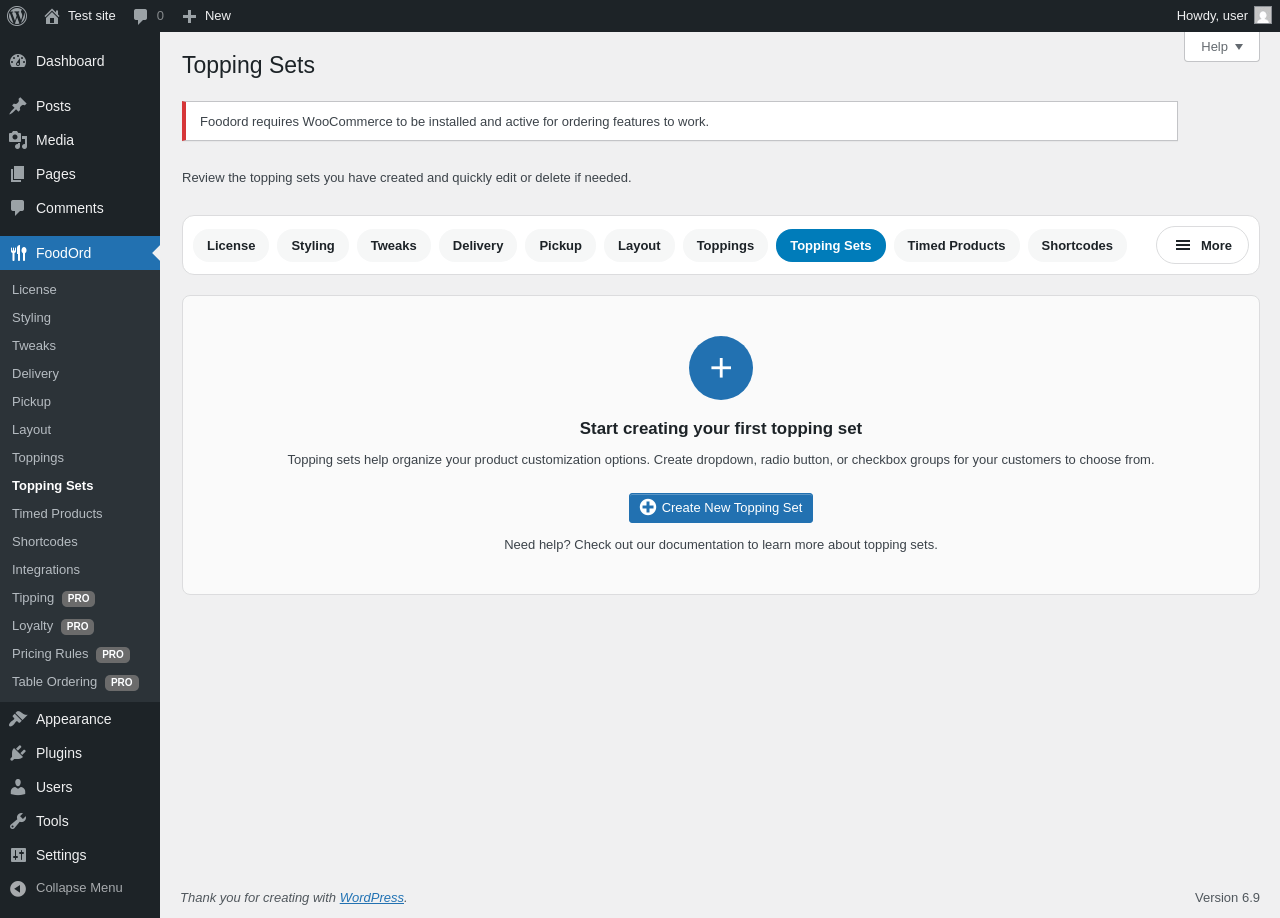Click the large blue plus circle
1280x918 pixels.
click(x=721, y=368)
